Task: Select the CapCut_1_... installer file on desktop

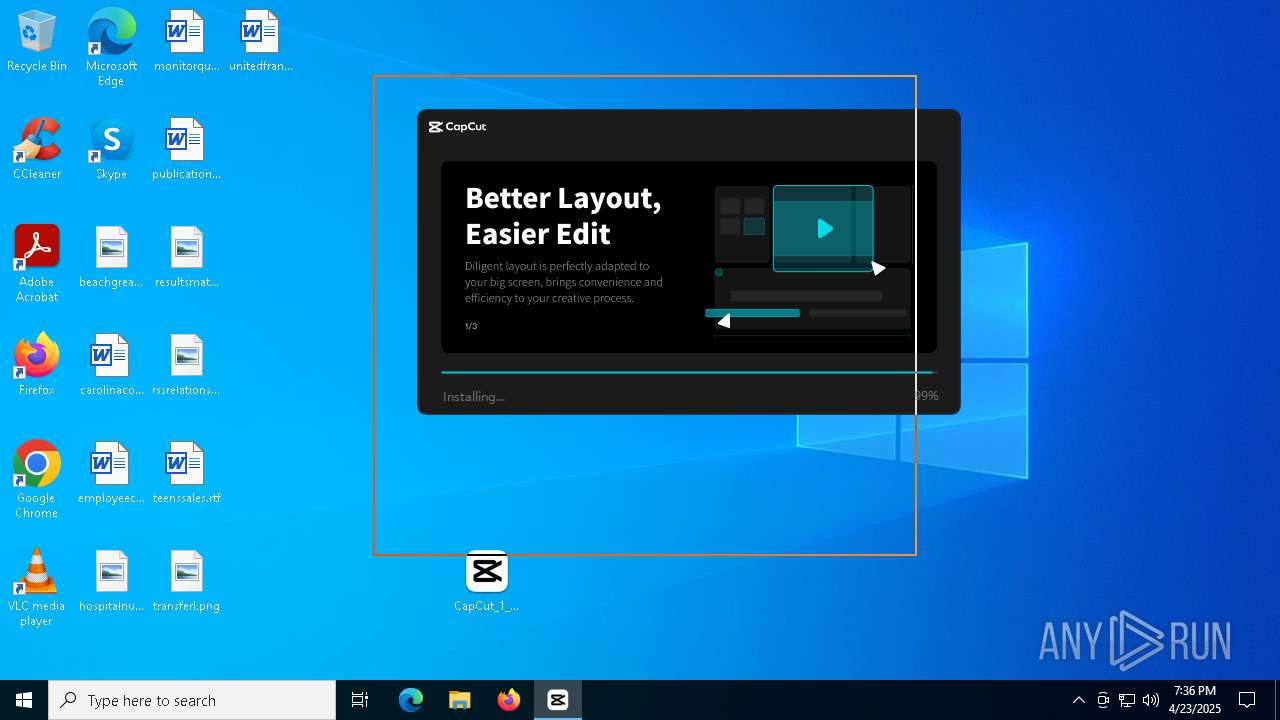Action: 487,582
